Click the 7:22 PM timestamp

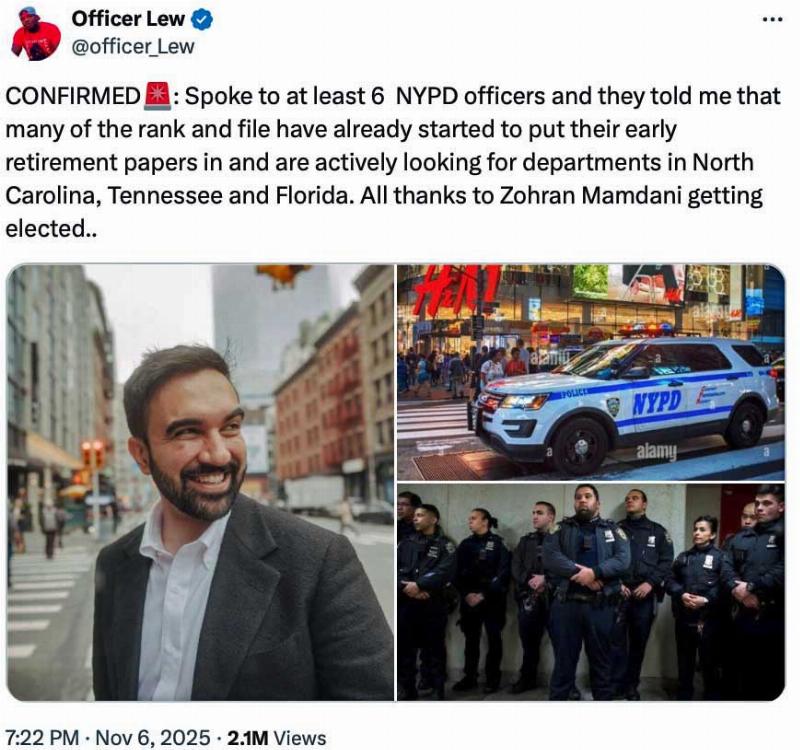click(42, 738)
